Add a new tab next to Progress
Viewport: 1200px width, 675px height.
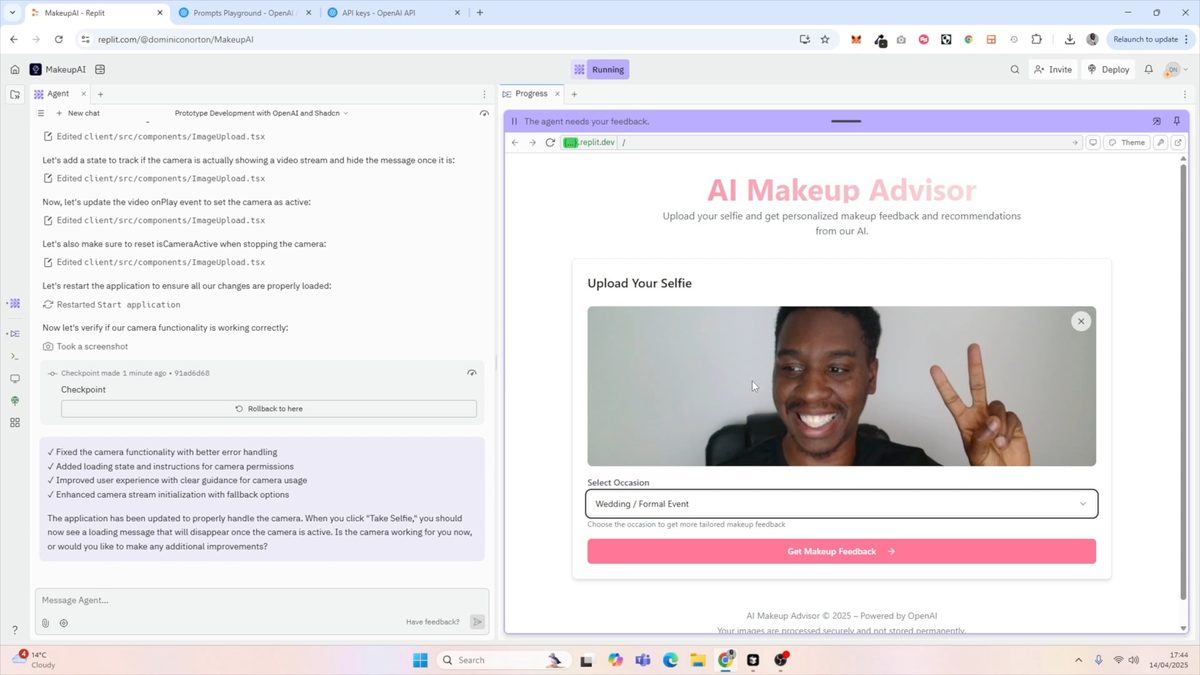[574, 94]
